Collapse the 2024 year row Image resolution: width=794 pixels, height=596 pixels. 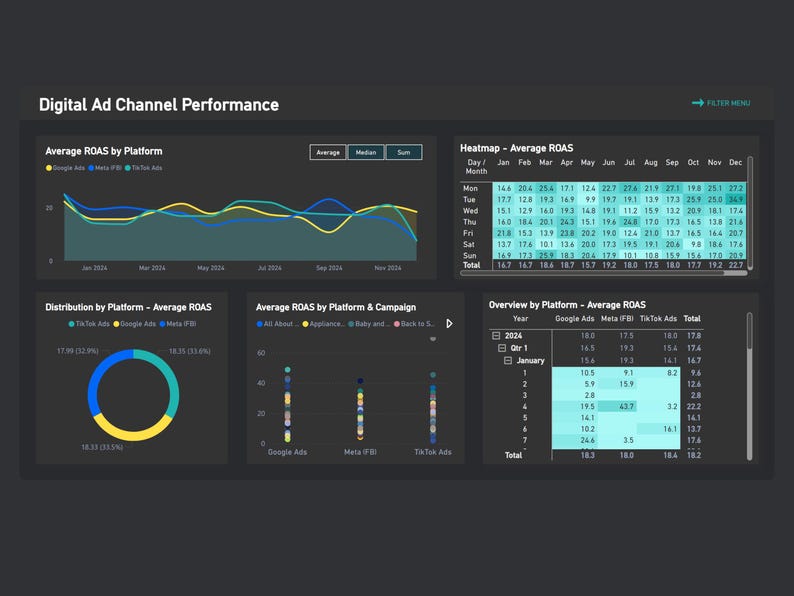pos(496,336)
